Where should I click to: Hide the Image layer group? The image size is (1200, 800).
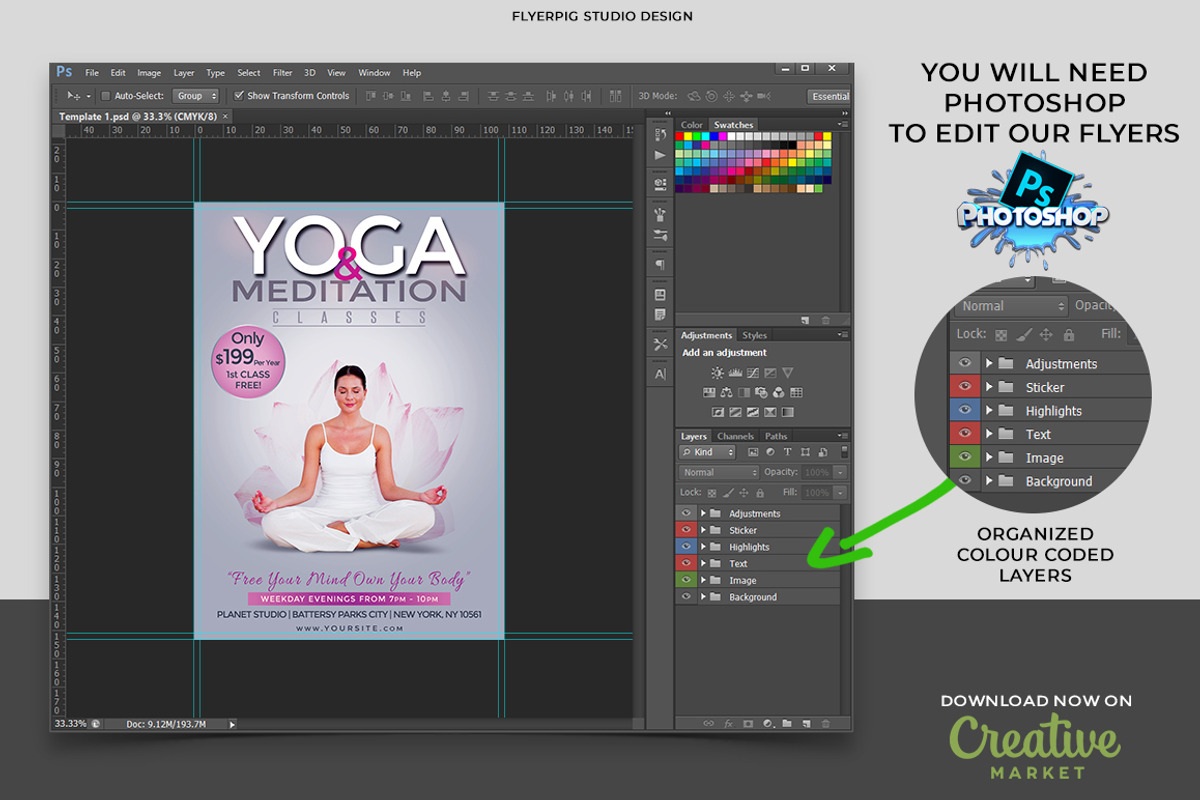[685, 580]
